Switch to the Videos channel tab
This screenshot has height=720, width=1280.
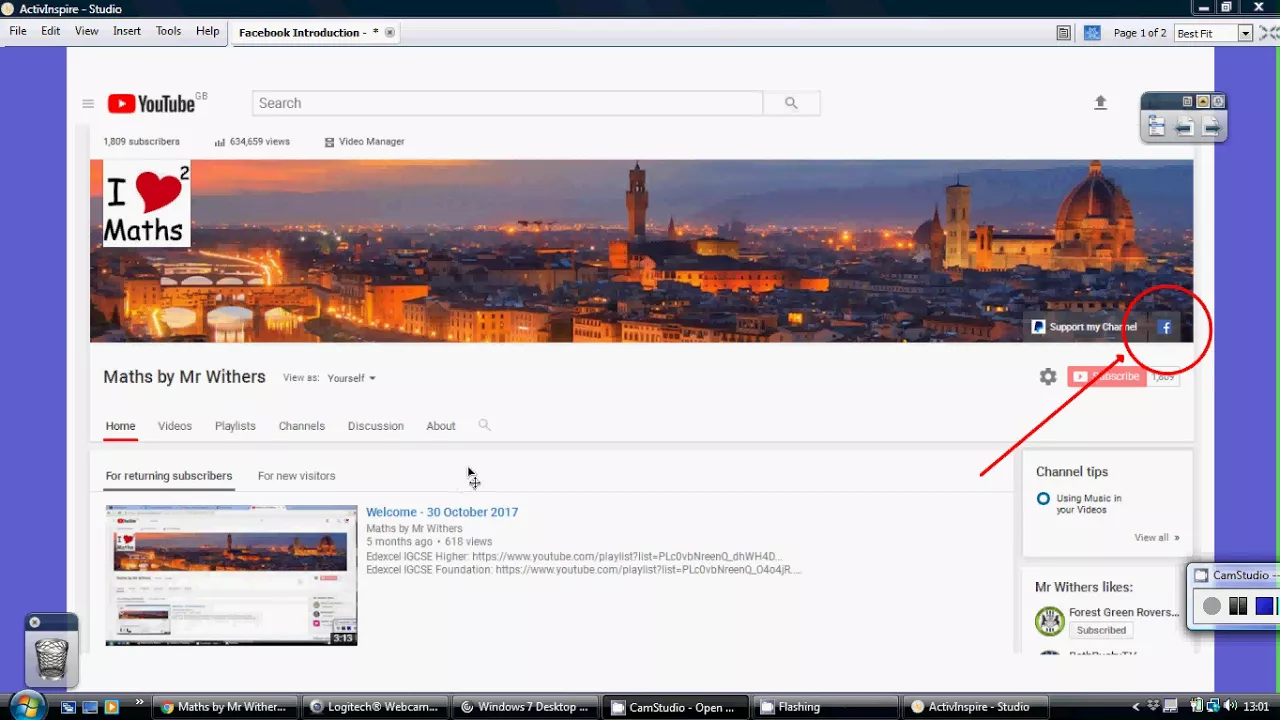(174, 426)
